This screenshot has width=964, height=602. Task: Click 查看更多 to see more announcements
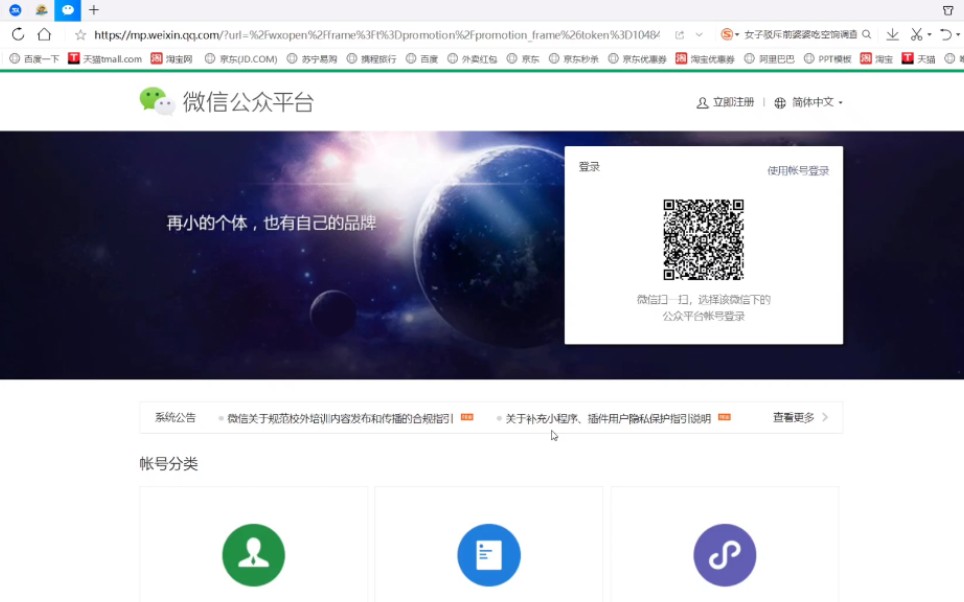(790, 417)
